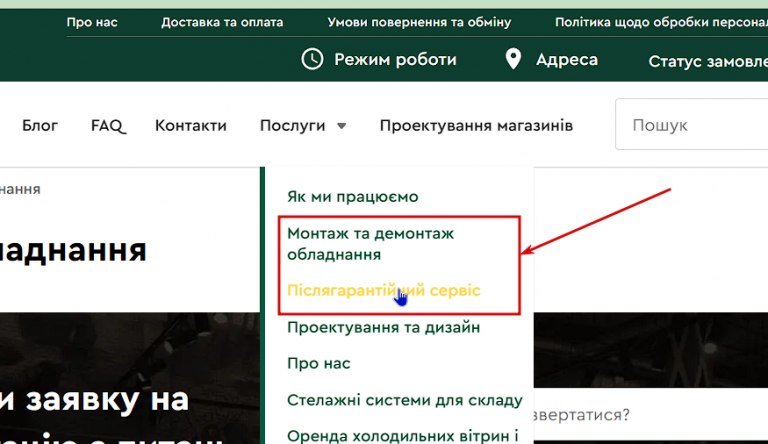Select Як ми працюємо from dropdown
Image resolution: width=768 pixels, height=444 pixels.
coord(353,197)
